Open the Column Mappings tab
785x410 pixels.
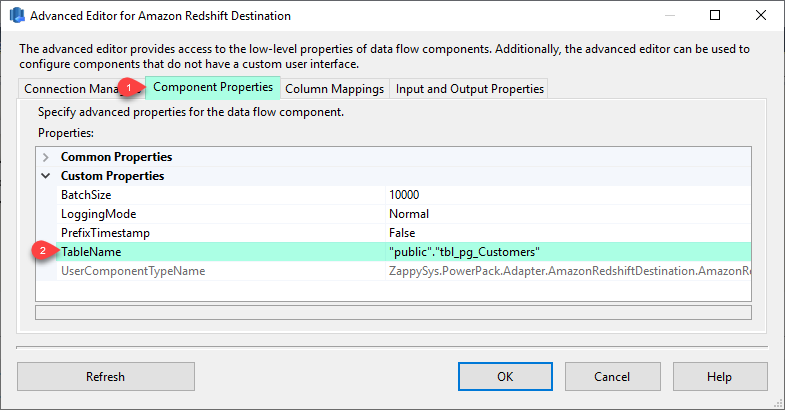point(334,89)
